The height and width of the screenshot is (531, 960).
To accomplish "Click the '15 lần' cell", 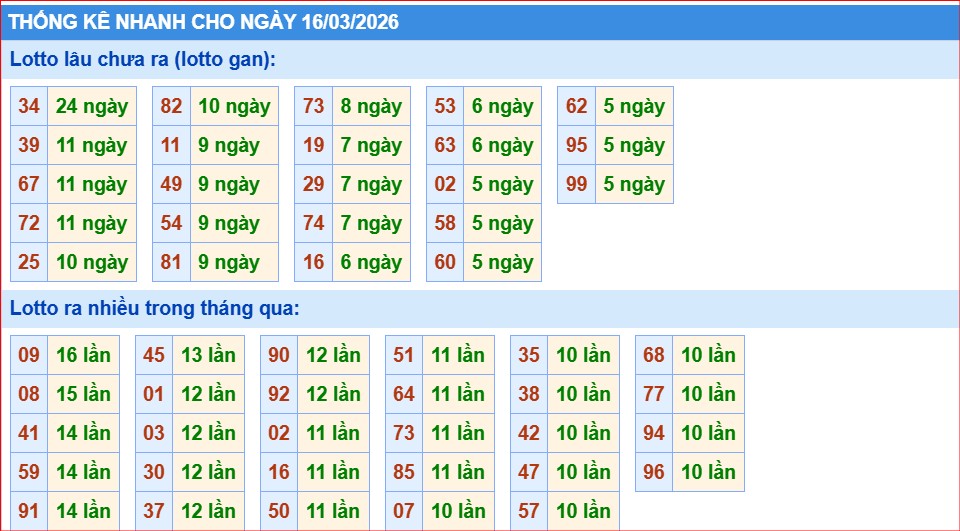I will (83, 394).
